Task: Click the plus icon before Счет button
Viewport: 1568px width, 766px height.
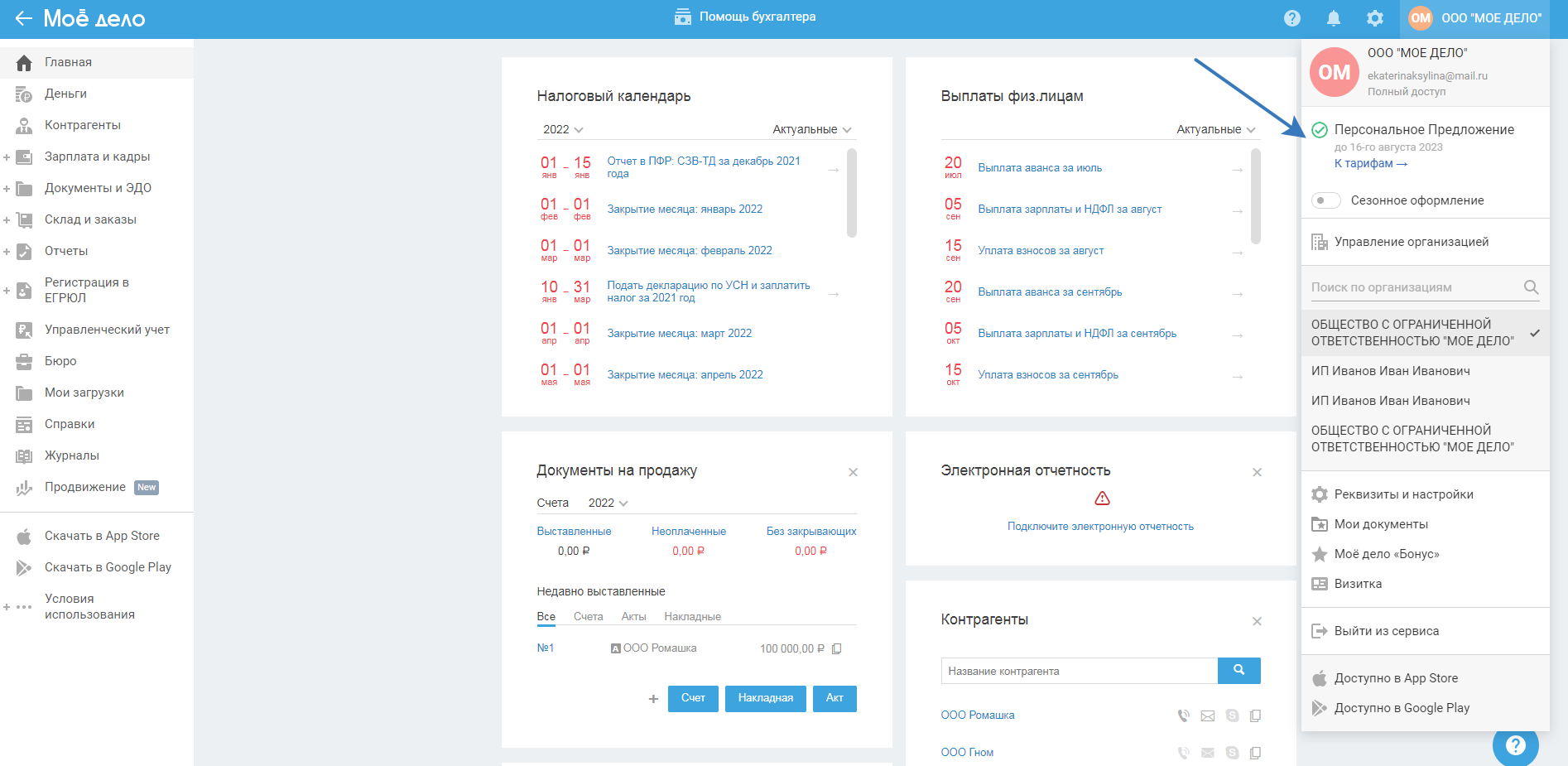Action: (653, 699)
